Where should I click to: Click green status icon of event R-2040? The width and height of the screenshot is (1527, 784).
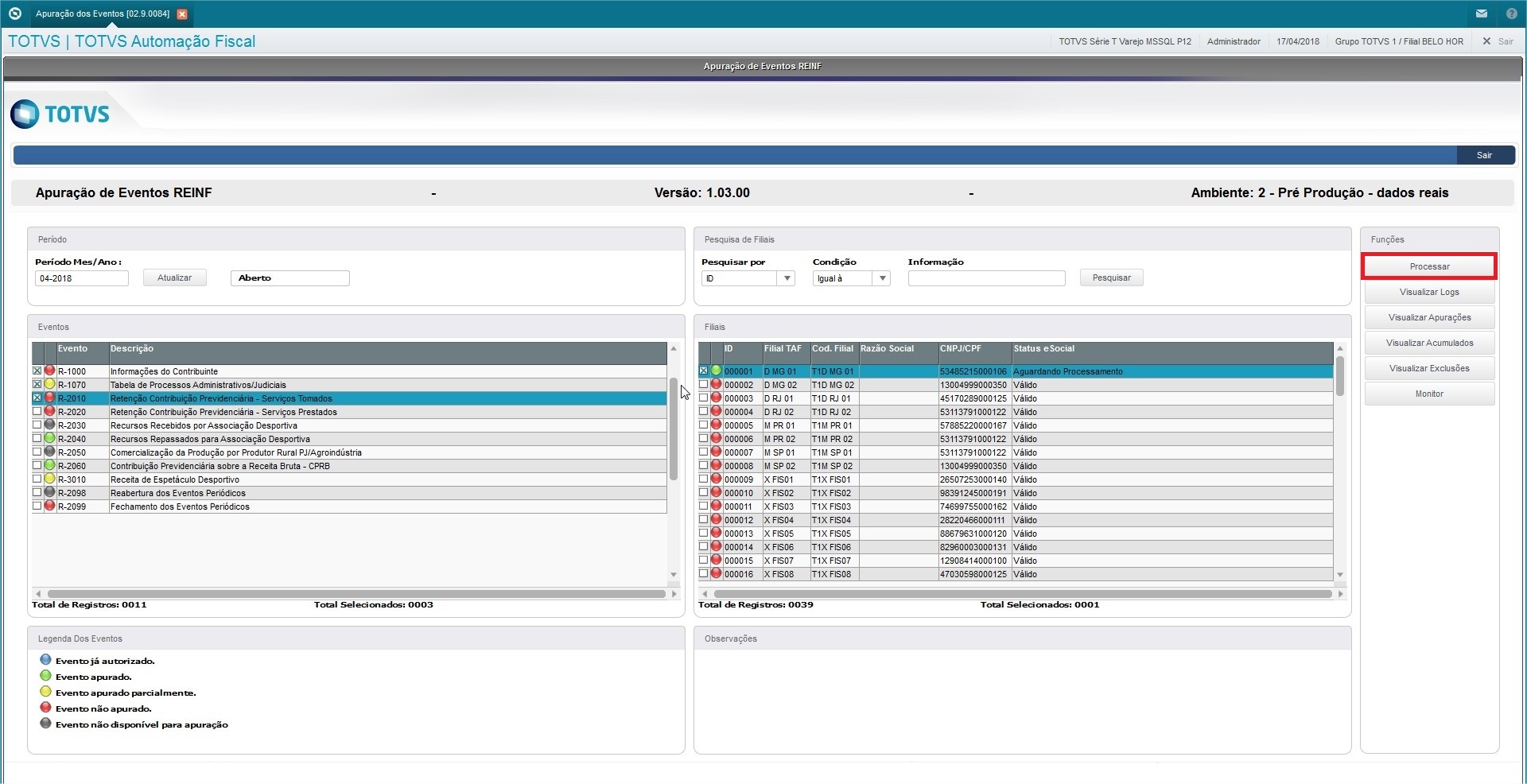[x=49, y=438]
